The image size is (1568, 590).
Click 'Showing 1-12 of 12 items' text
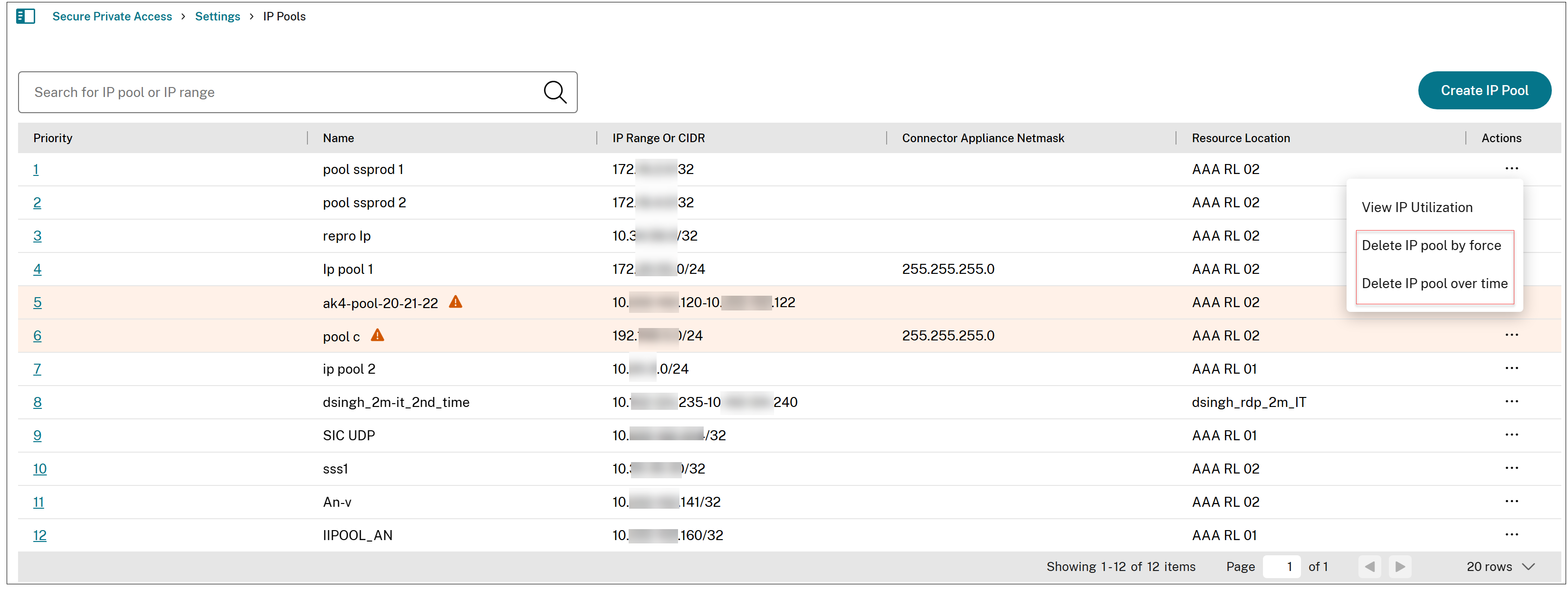click(x=1120, y=566)
